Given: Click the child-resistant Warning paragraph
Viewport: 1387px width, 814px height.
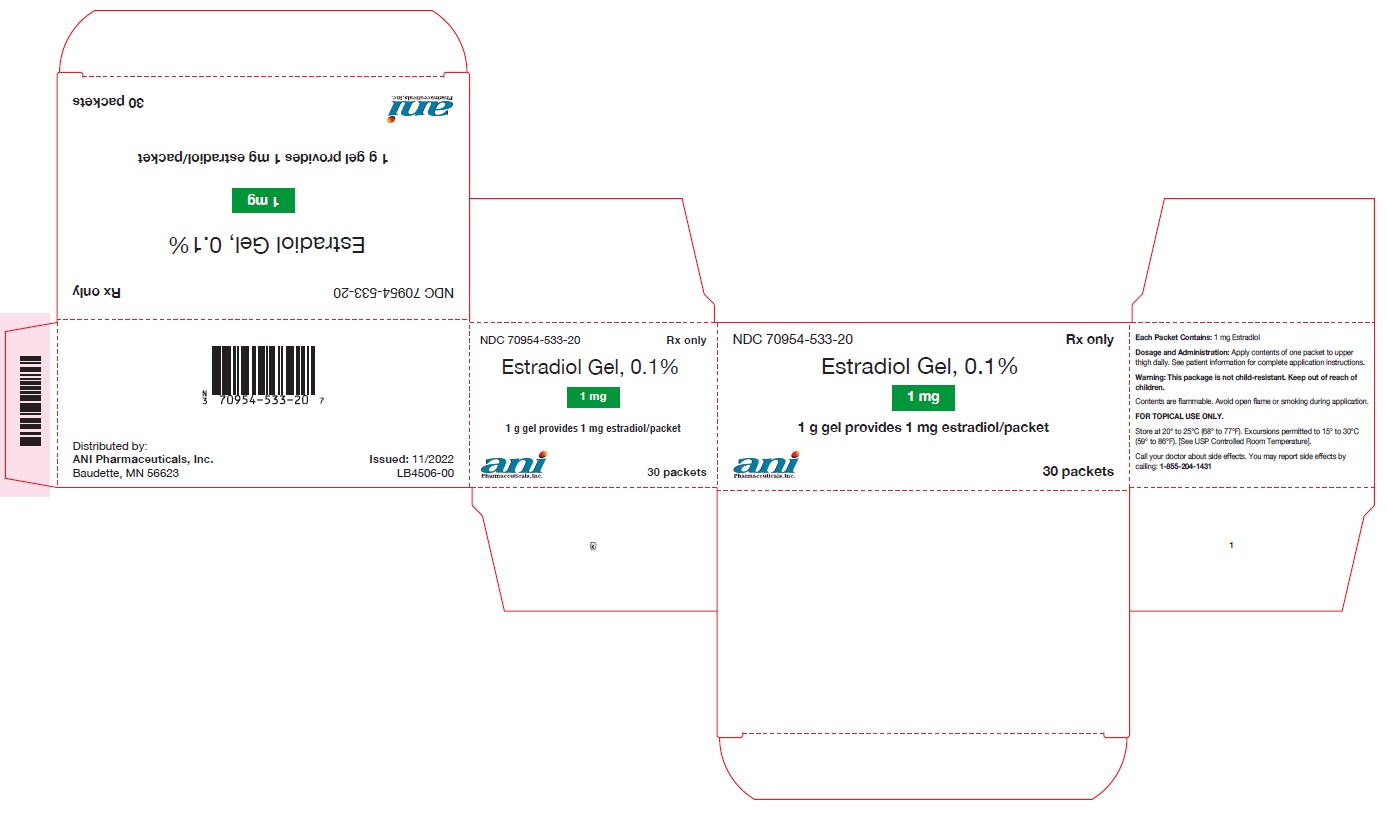Looking at the screenshot, I should (x=1245, y=381).
